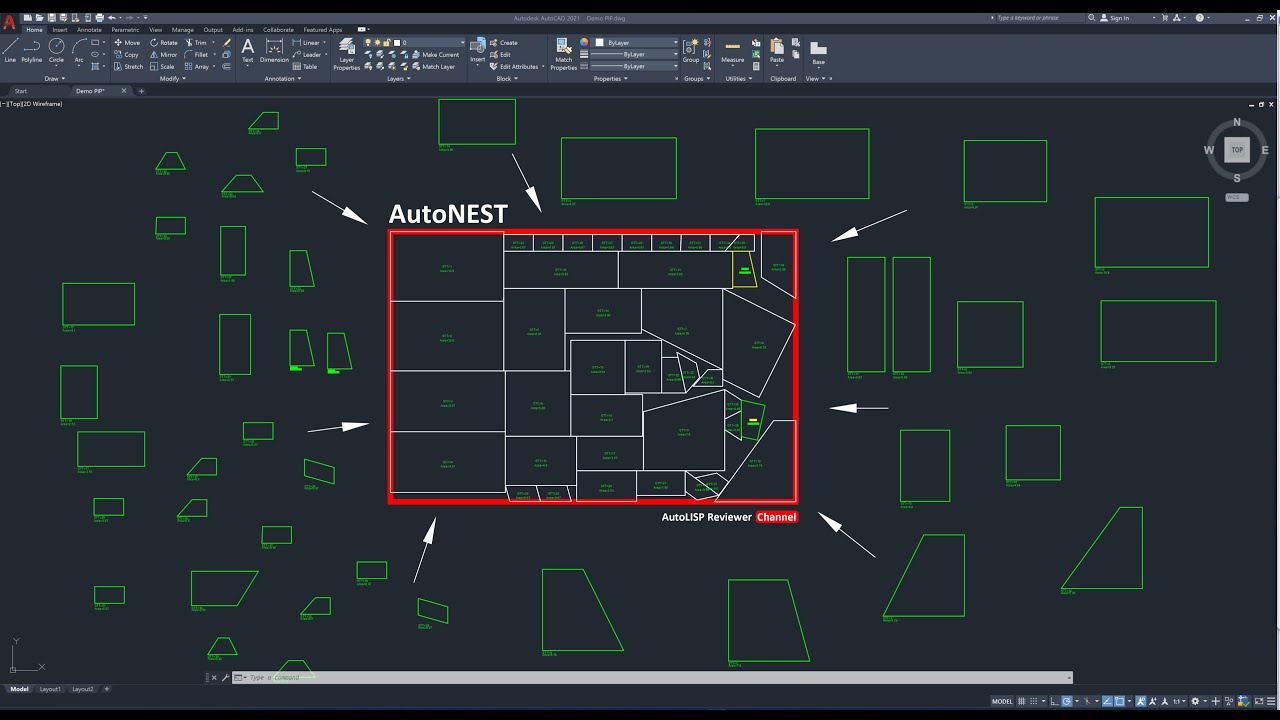The height and width of the screenshot is (720, 1280).
Task: Click Make Current layer button
Action: 435,55
